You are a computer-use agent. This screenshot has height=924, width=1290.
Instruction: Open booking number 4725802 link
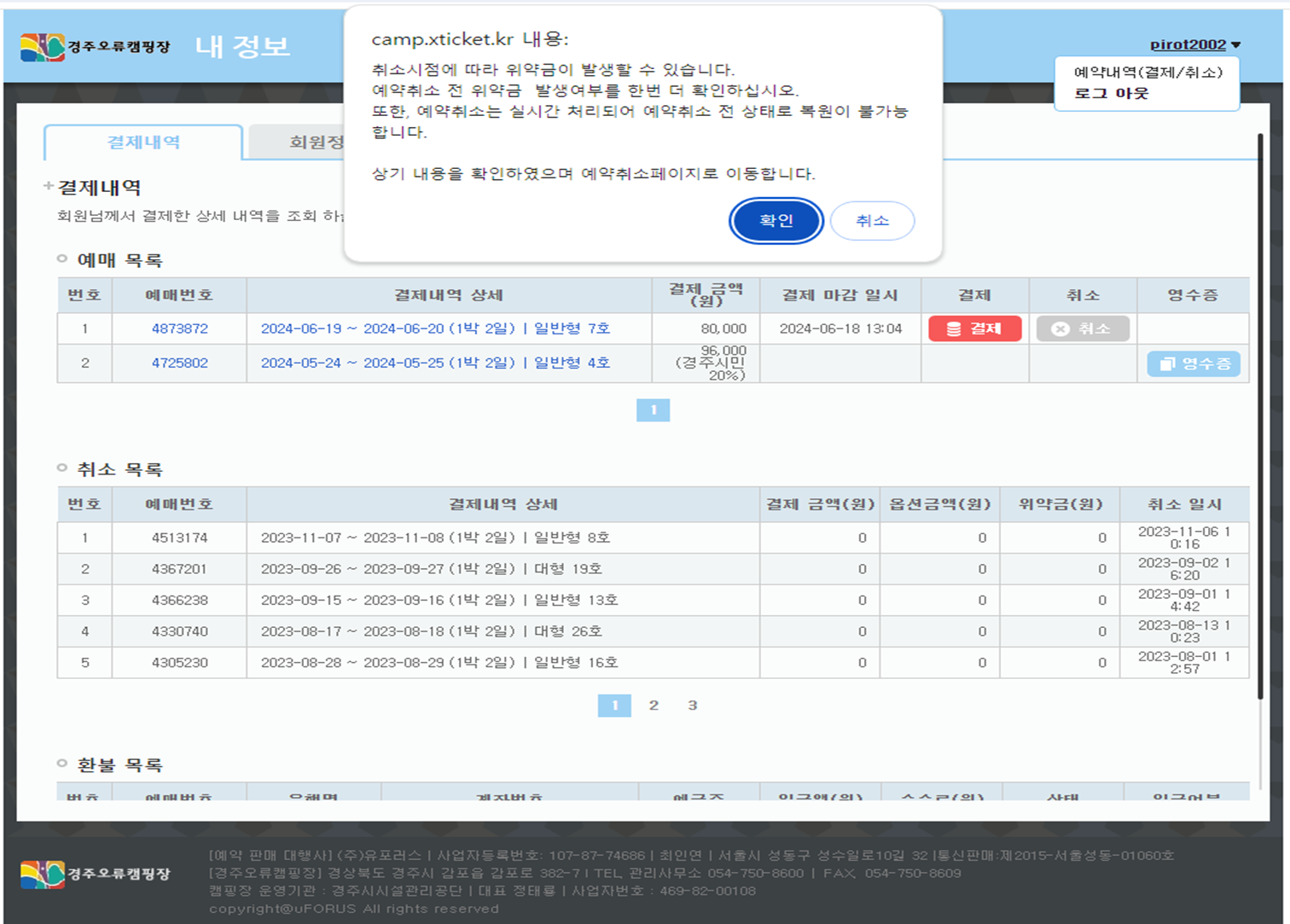click(x=179, y=363)
